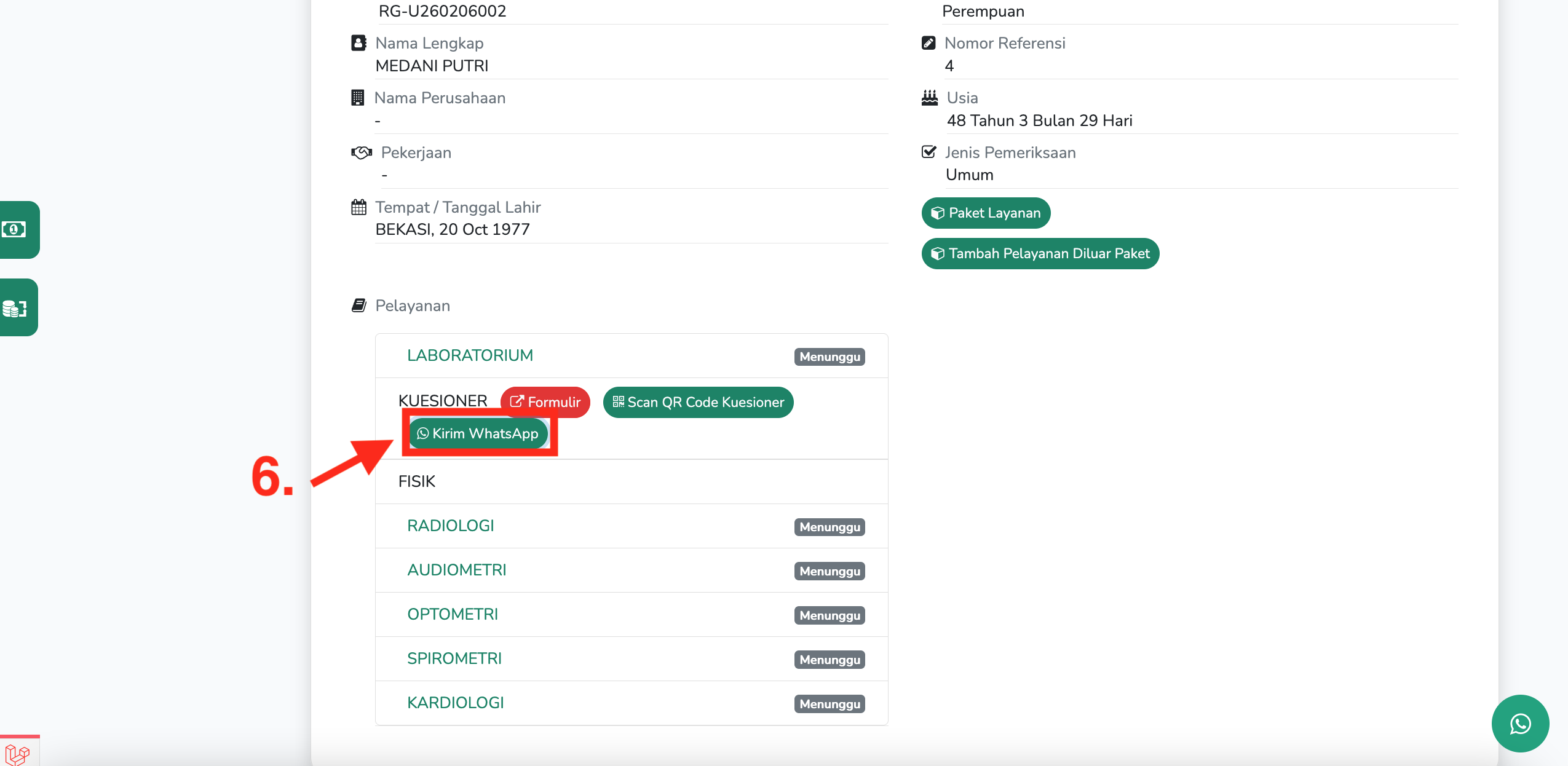Click the building icon beside Nama Perusahaan
Screen dimensions: 1568x766
357,98
